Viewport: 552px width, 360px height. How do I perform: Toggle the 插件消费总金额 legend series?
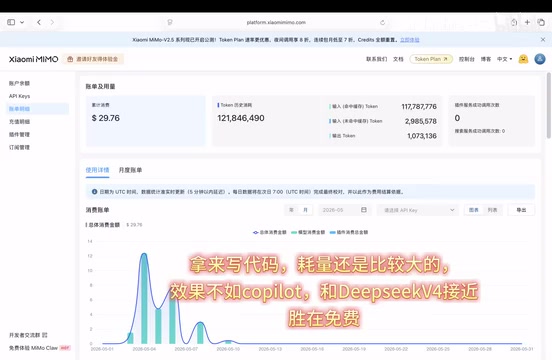(349, 232)
